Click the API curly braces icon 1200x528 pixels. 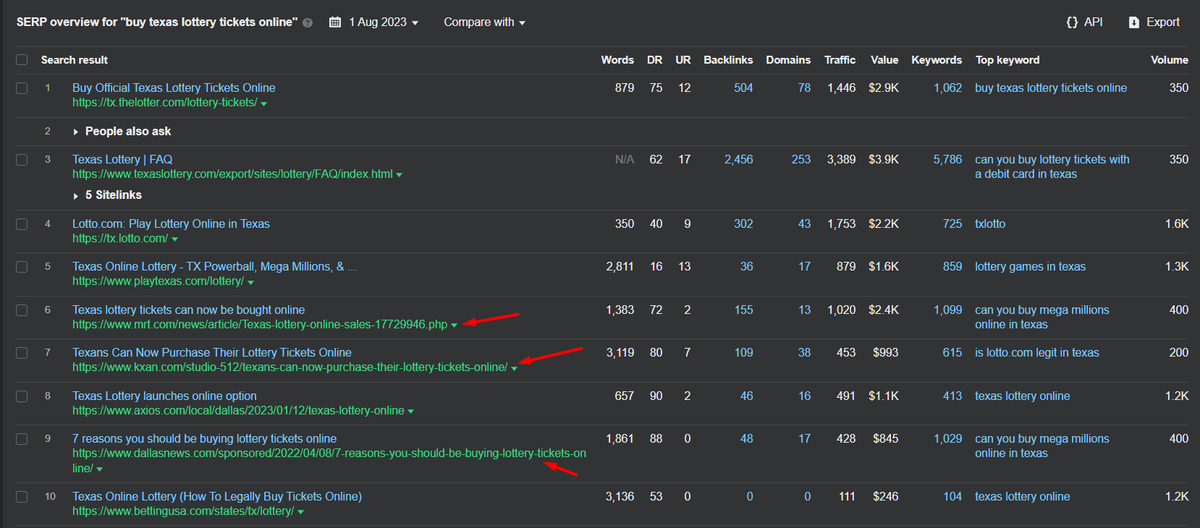1071,22
